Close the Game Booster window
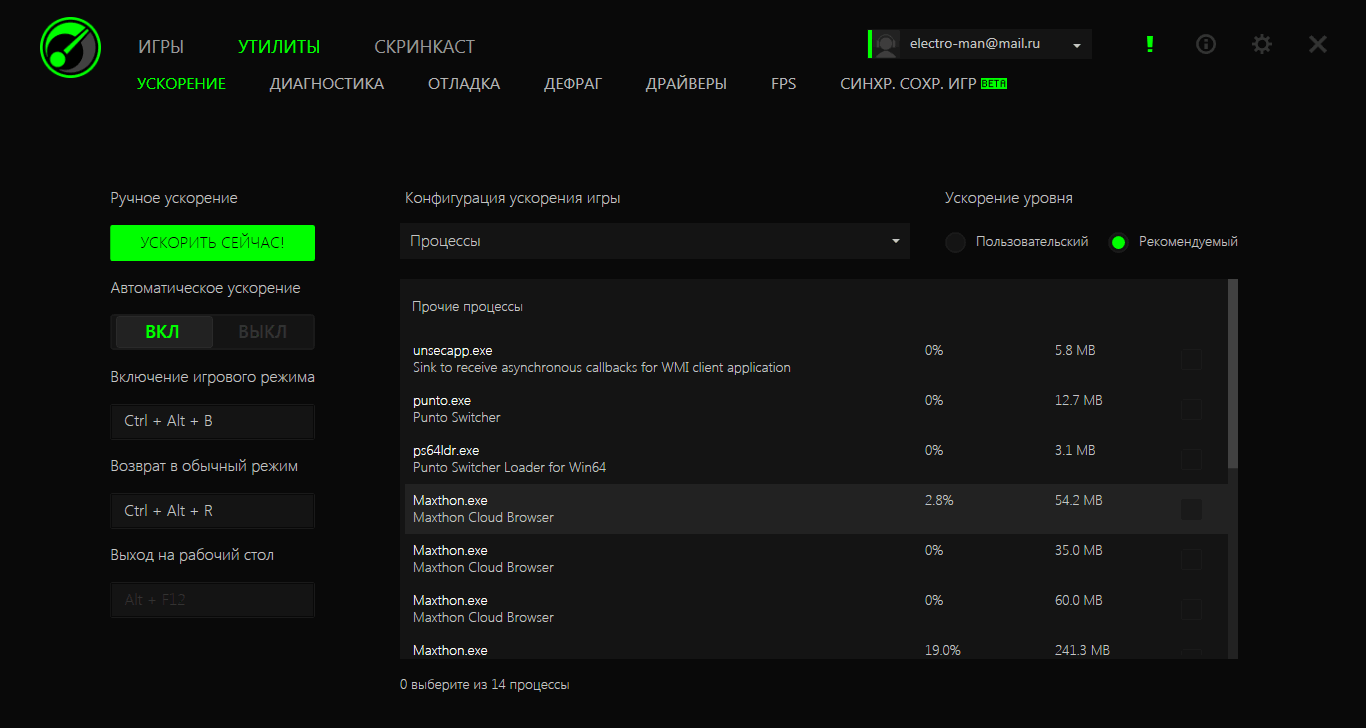 [x=1318, y=44]
